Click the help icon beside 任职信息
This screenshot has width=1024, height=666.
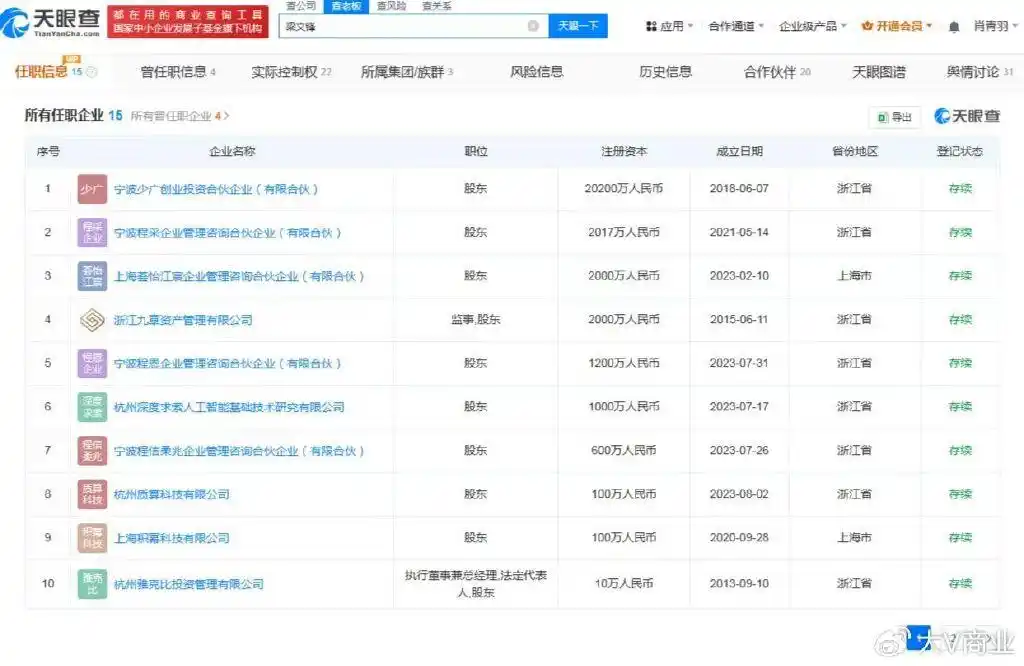[x=92, y=72]
